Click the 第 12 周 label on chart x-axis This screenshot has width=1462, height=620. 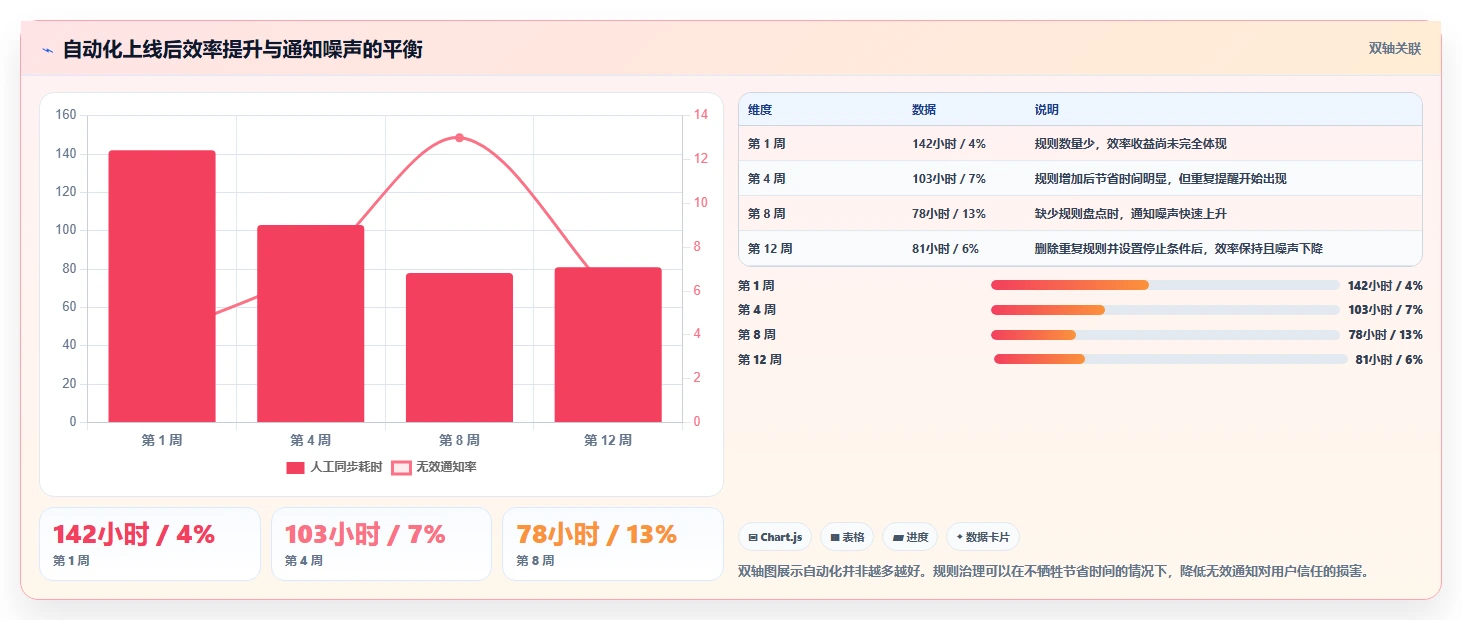pos(608,440)
